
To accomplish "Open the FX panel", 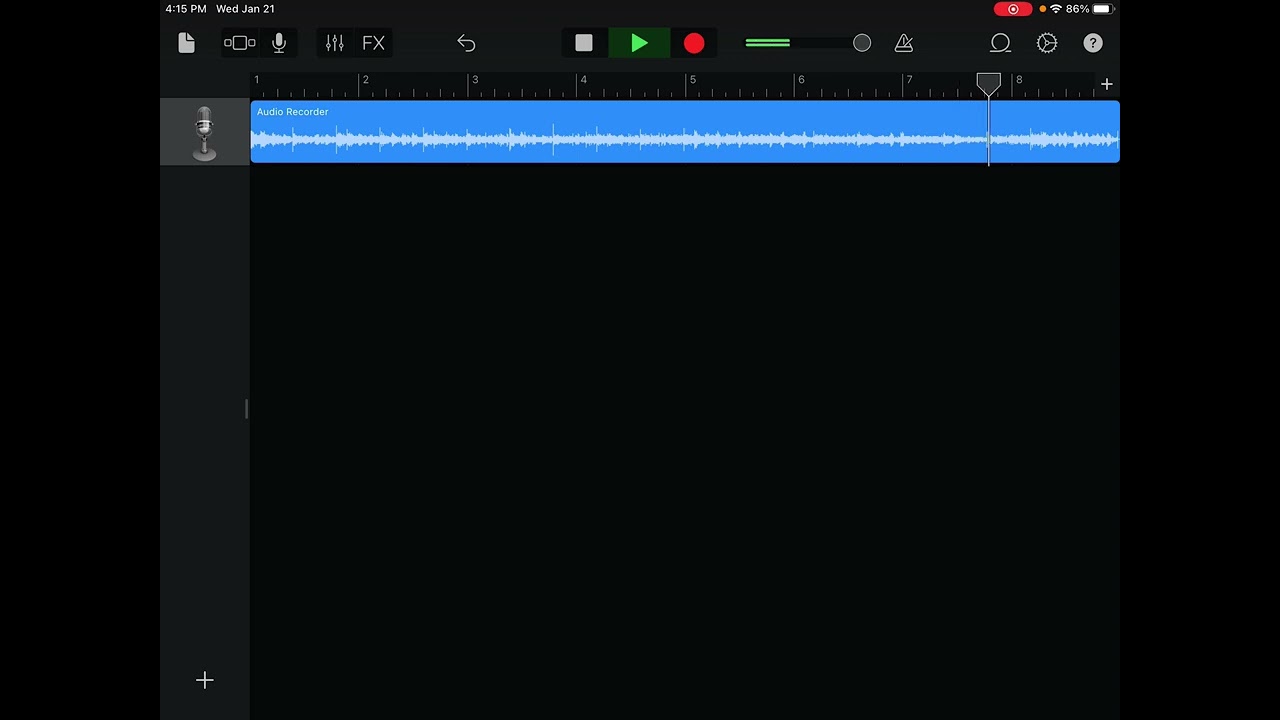I will [x=373, y=43].
